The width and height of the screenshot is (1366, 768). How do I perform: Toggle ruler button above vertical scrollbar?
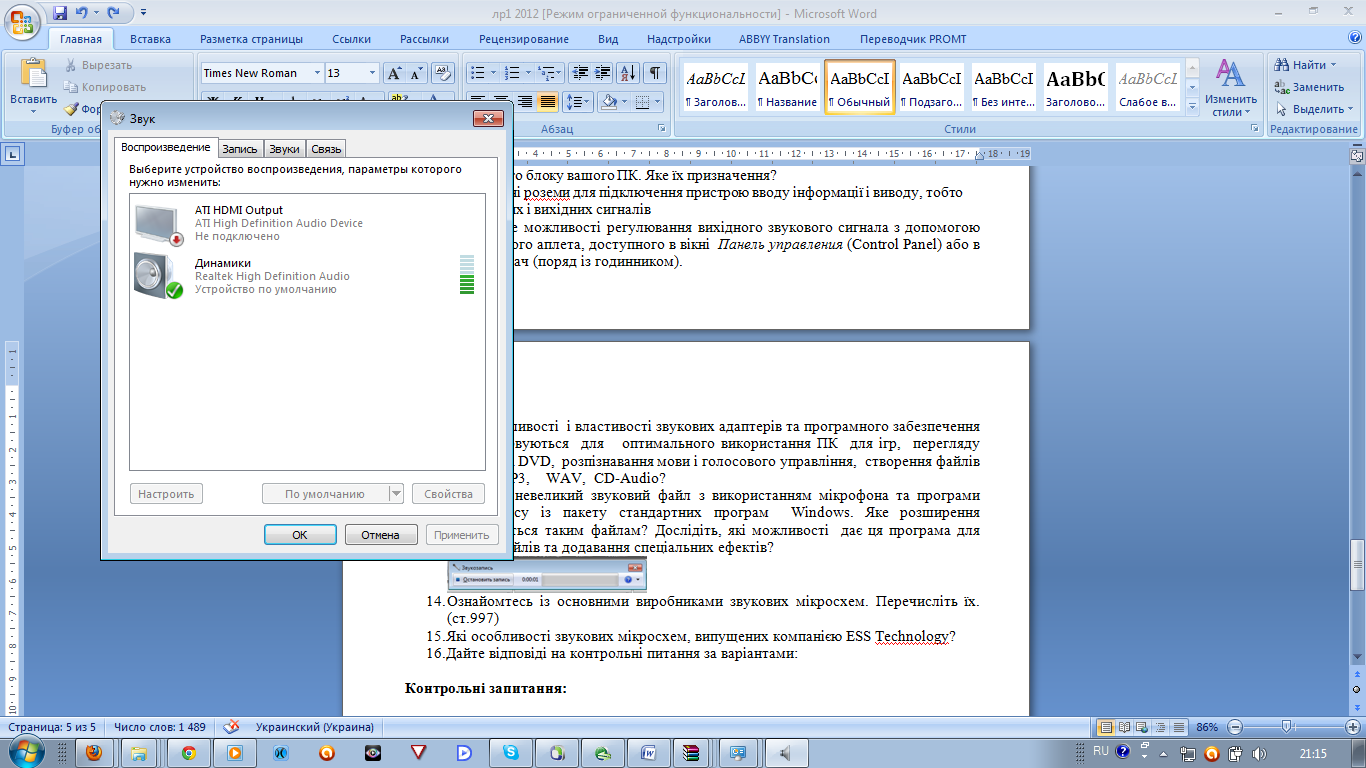[1357, 156]
